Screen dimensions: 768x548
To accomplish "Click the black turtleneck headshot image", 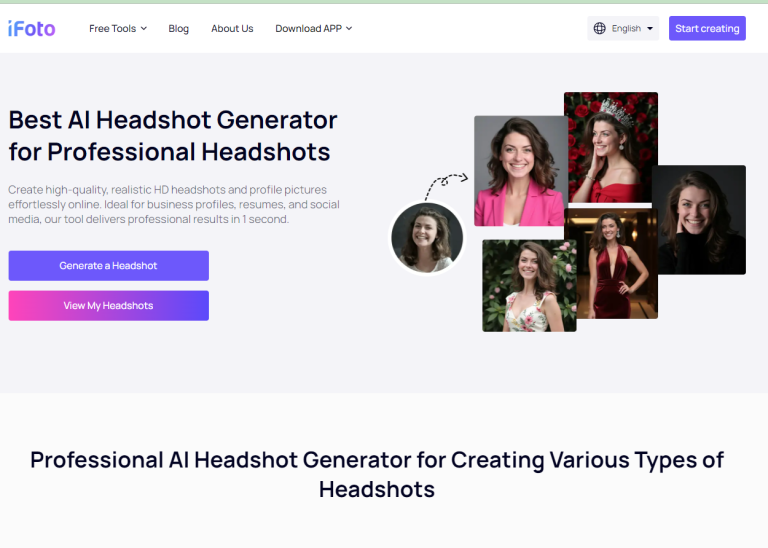I will 700,220.
